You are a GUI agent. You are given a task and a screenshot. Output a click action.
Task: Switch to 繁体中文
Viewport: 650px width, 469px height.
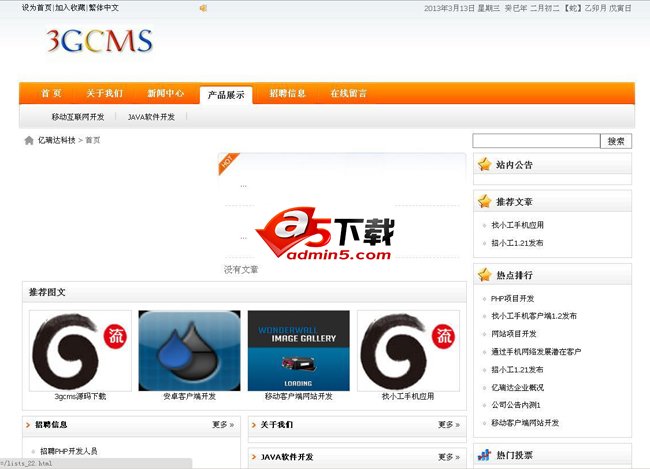point(104,7)
